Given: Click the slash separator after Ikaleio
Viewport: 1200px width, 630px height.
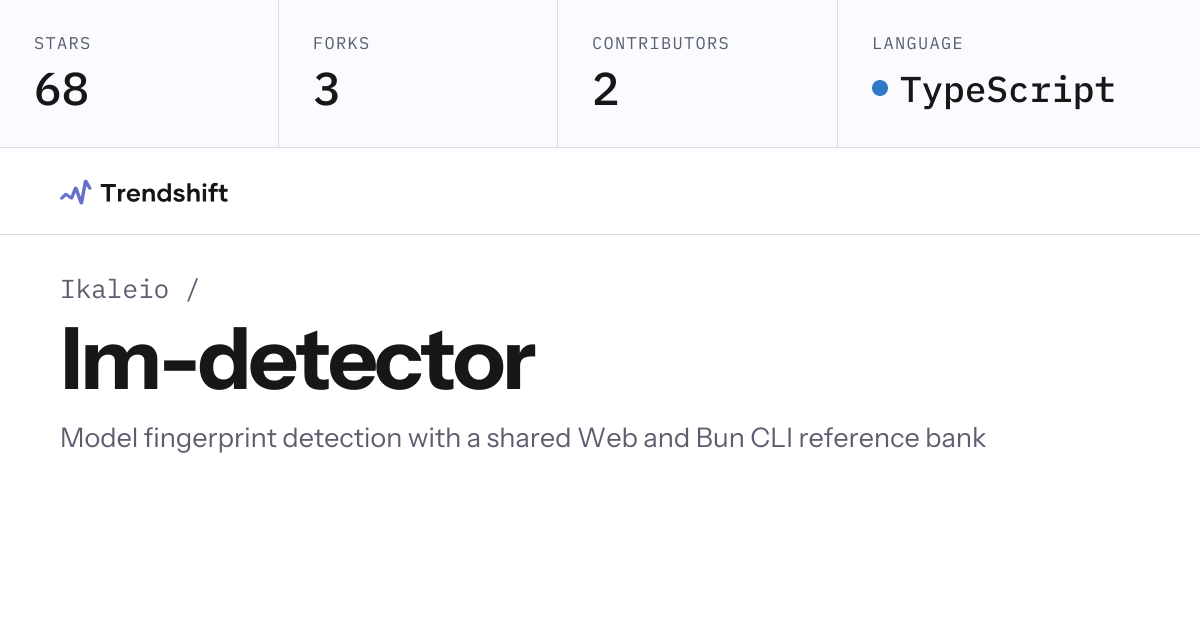Looking at the screenshot, I should click(192, 290).
